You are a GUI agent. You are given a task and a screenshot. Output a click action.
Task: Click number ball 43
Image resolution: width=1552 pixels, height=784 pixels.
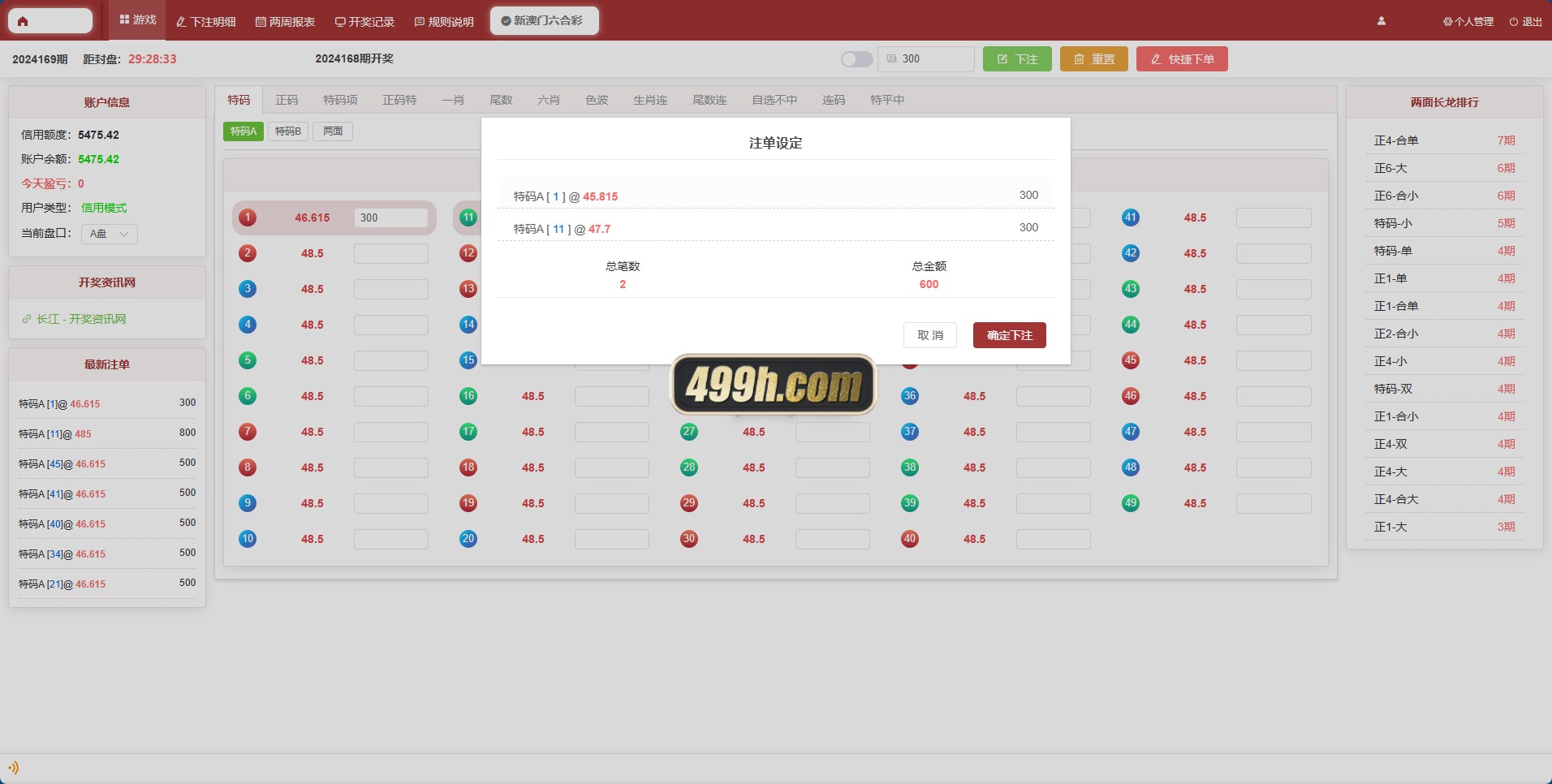1131,289
